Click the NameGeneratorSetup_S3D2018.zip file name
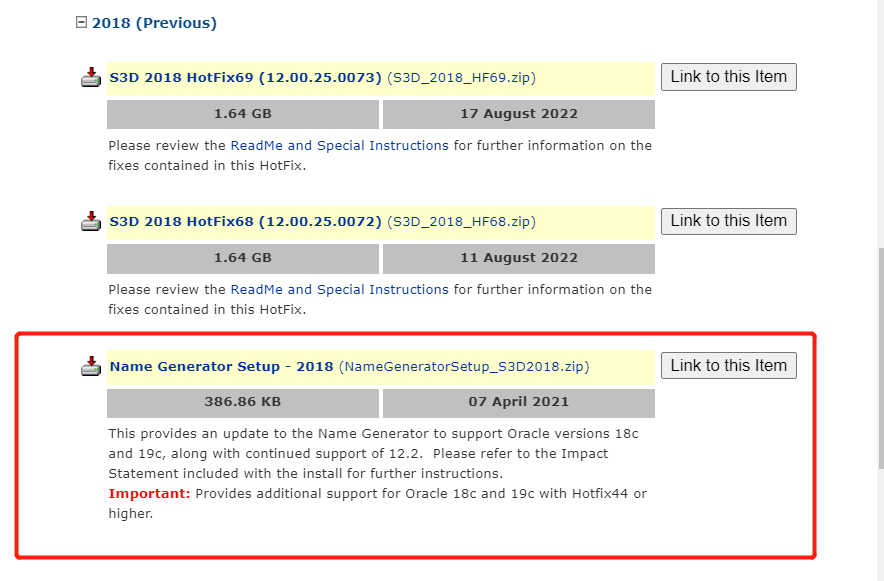Screen dimensions: 884x581 click(464, 366)
